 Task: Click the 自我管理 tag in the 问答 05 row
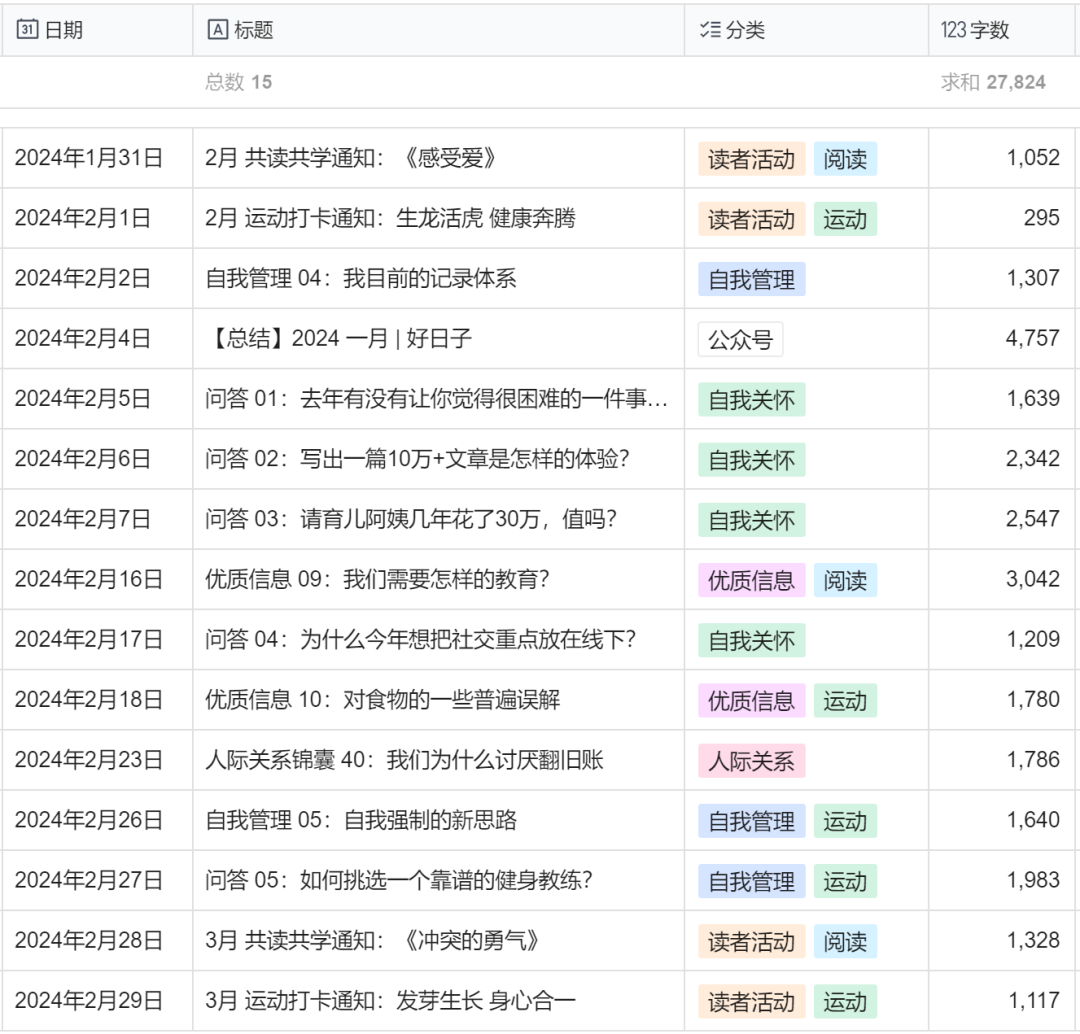(x=751, y=882)
